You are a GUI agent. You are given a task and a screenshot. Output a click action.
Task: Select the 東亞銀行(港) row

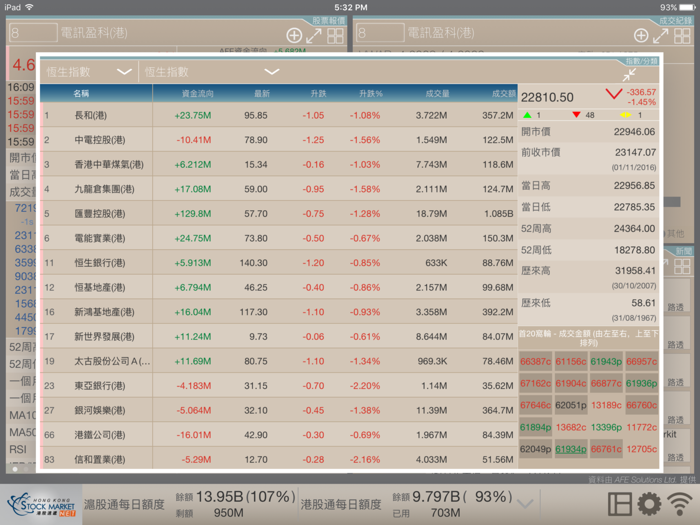tap(279, 385)
